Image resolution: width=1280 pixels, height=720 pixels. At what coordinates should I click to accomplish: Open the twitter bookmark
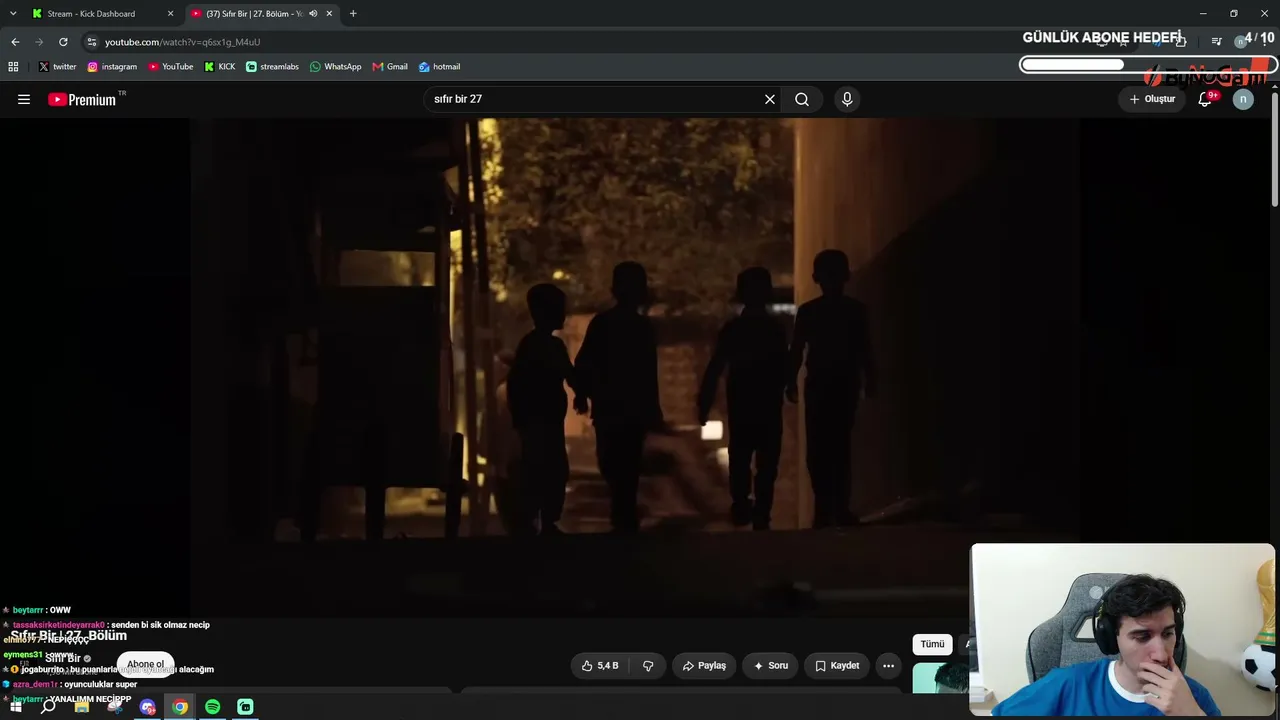pos(57,67)
